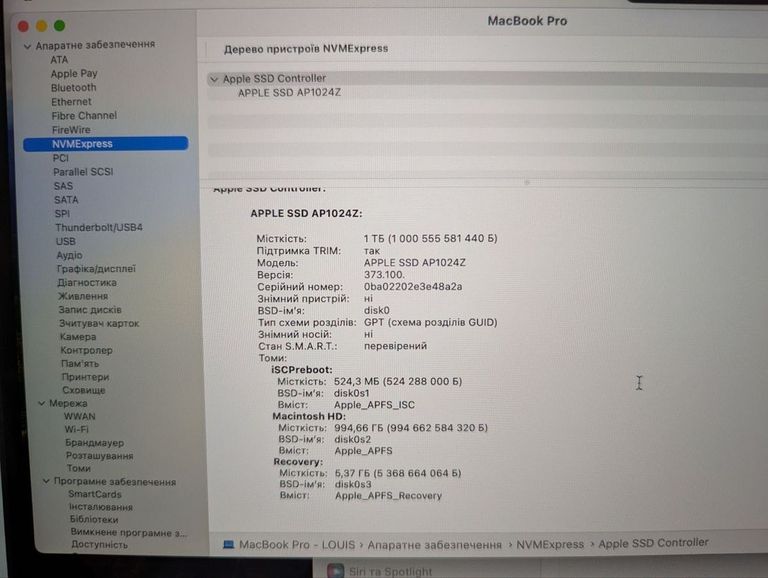Collapse the Мережа sidebar section
The height and width of the screenshot is (578, 768).
click(x=42, y=404)
